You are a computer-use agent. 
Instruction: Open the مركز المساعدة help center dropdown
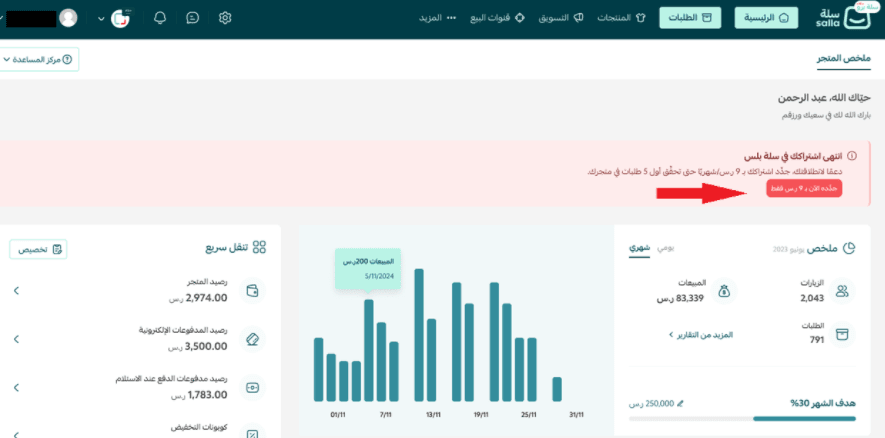click(x=39, y=60)
